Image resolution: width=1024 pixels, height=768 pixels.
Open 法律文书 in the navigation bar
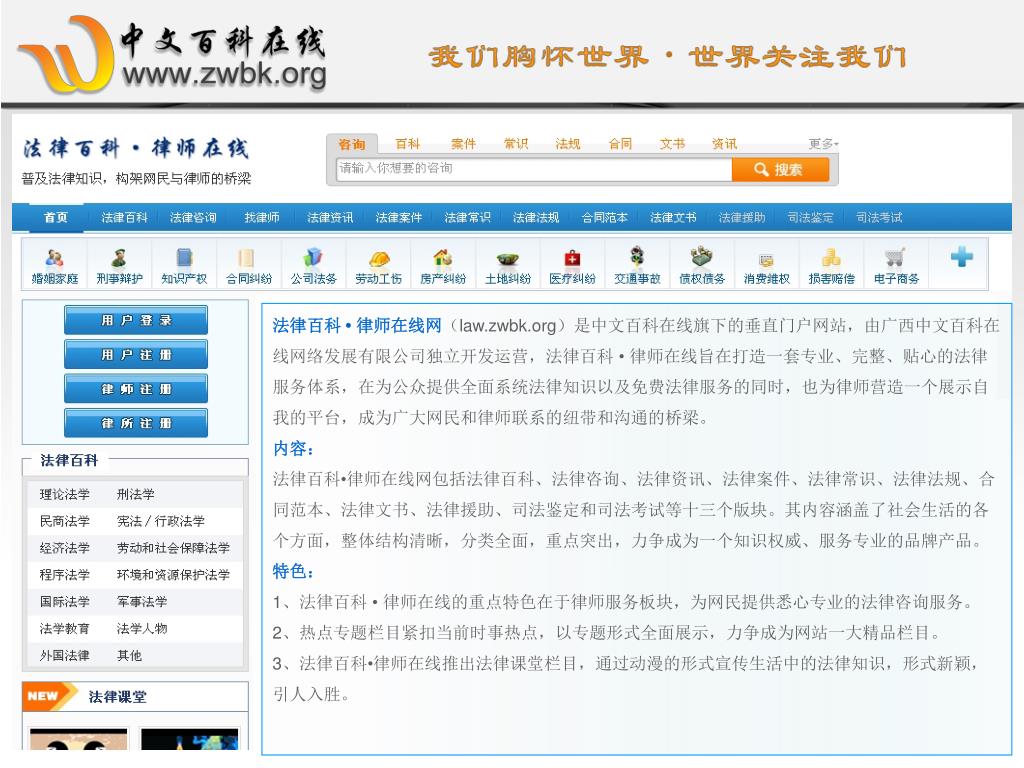coord(673,217)
